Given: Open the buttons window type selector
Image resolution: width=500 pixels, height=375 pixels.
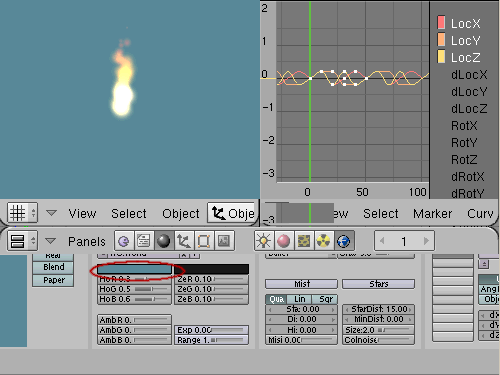Looking at the screenshot, I should tap(22, 241).
